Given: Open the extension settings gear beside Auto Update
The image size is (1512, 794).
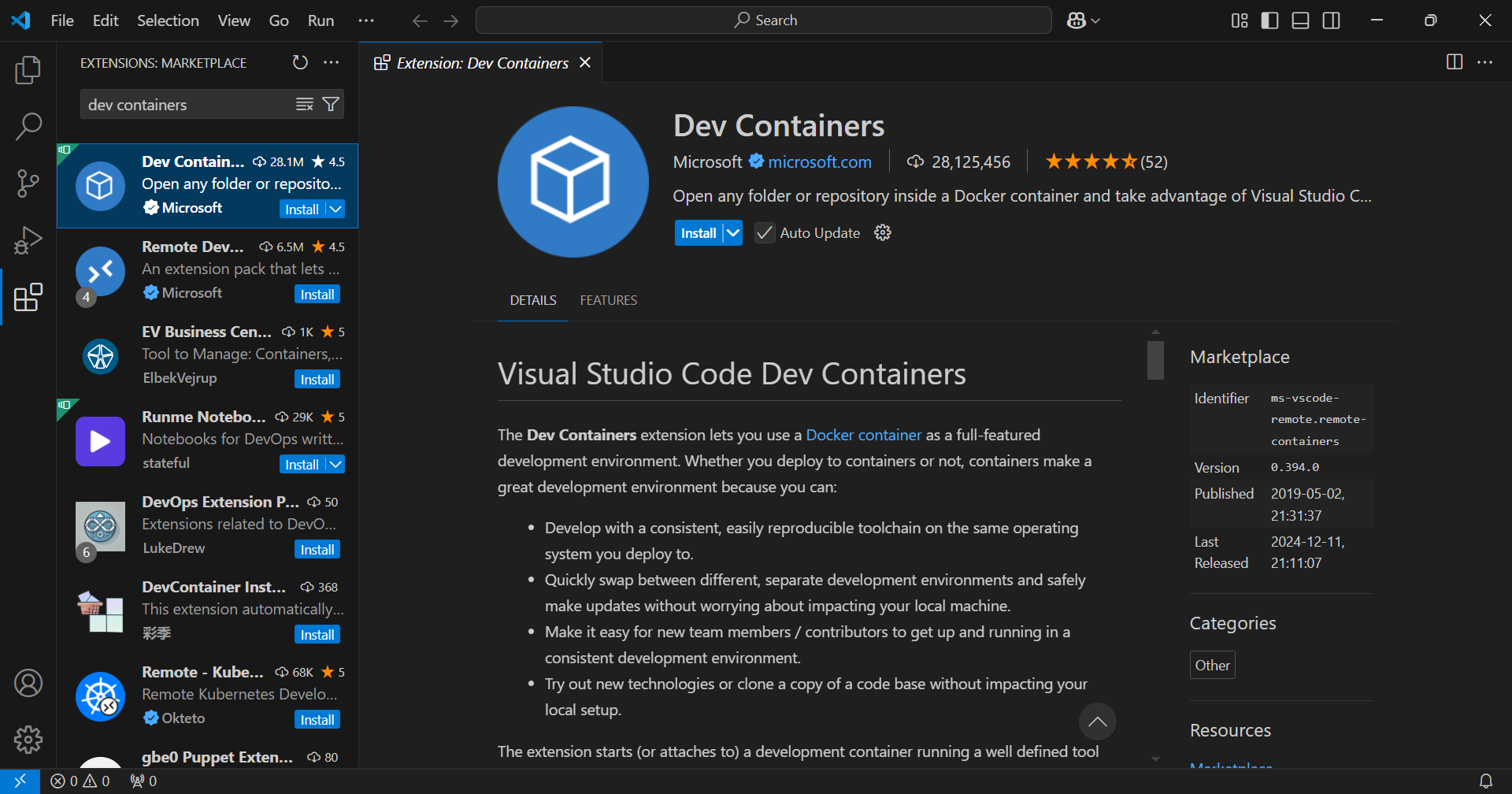Looking at the screenshot, I should 883,232.
